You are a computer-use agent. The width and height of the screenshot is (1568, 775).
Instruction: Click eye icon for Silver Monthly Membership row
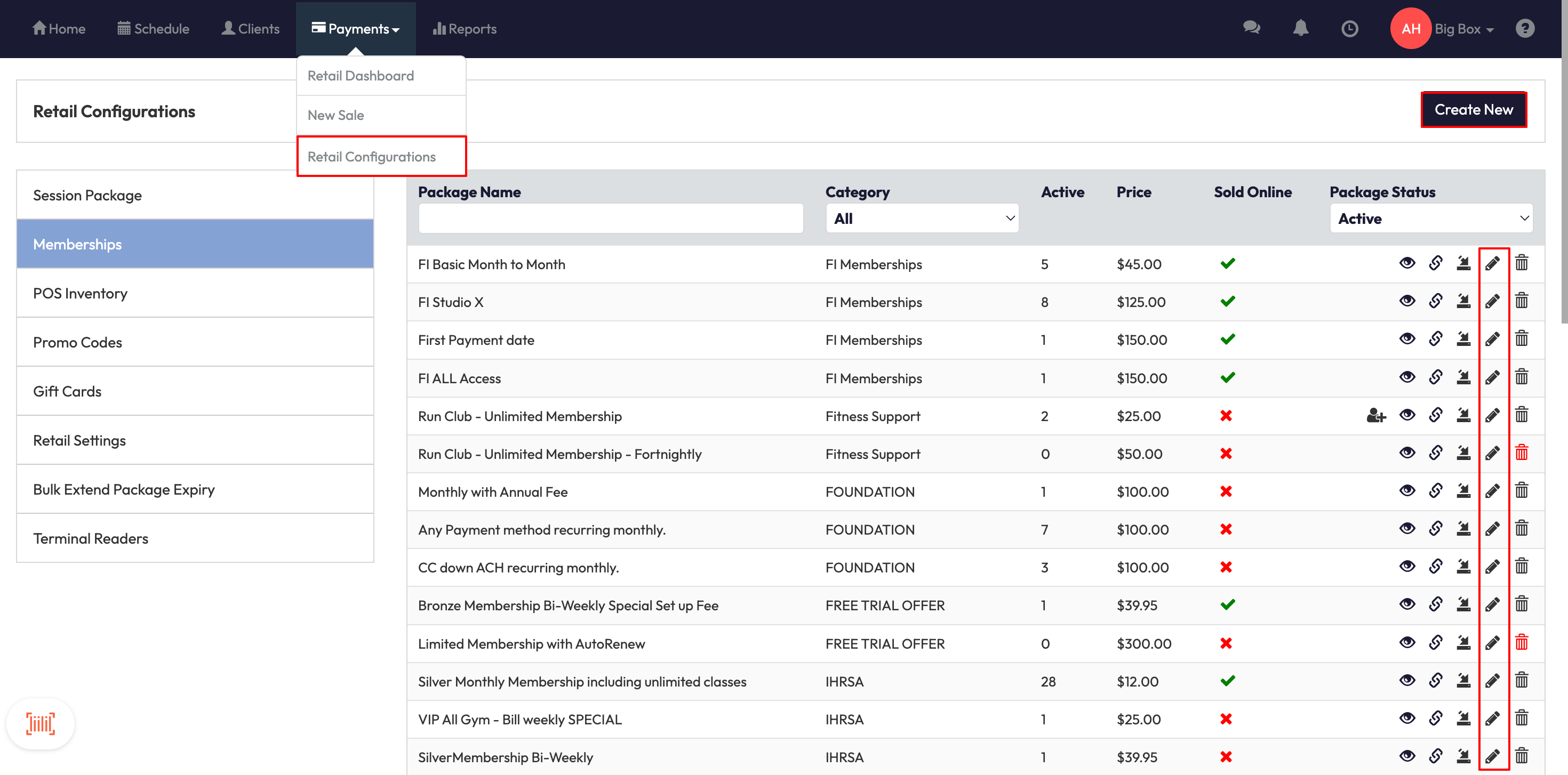(x=1407, y=681)
